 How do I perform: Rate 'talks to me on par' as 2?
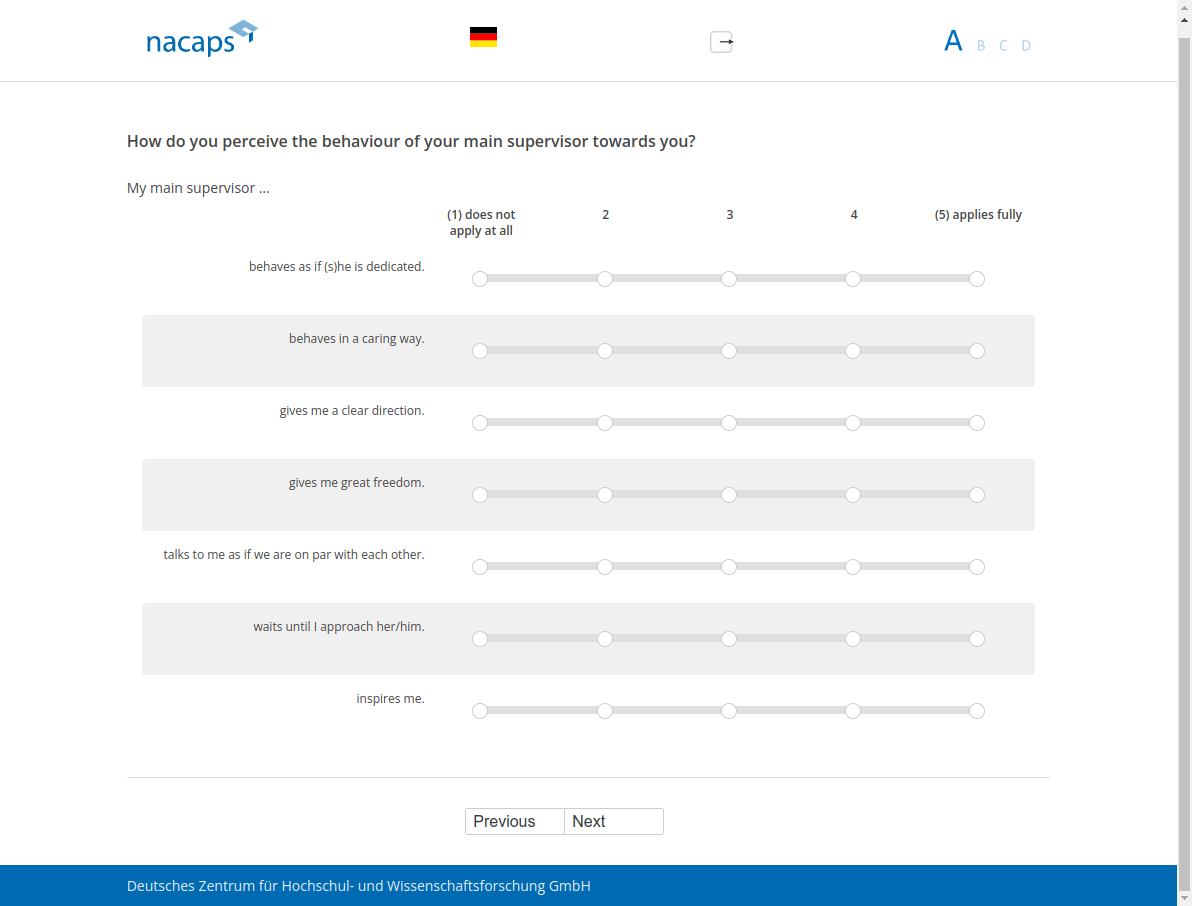point(605,567)
